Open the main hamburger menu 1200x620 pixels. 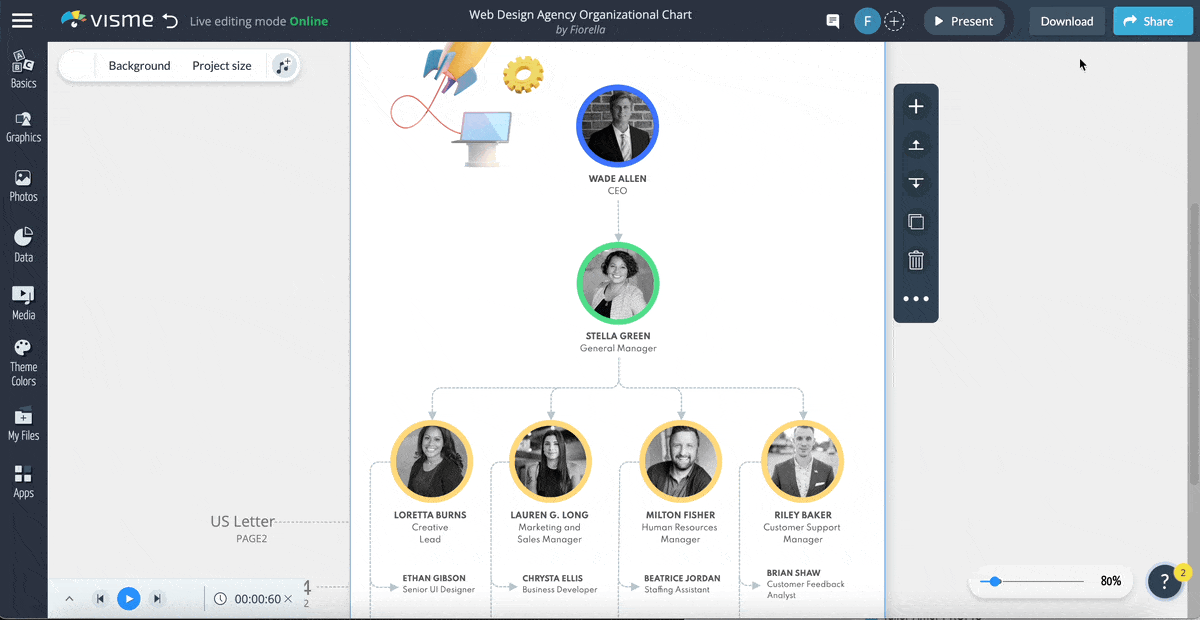coord(23,20)
